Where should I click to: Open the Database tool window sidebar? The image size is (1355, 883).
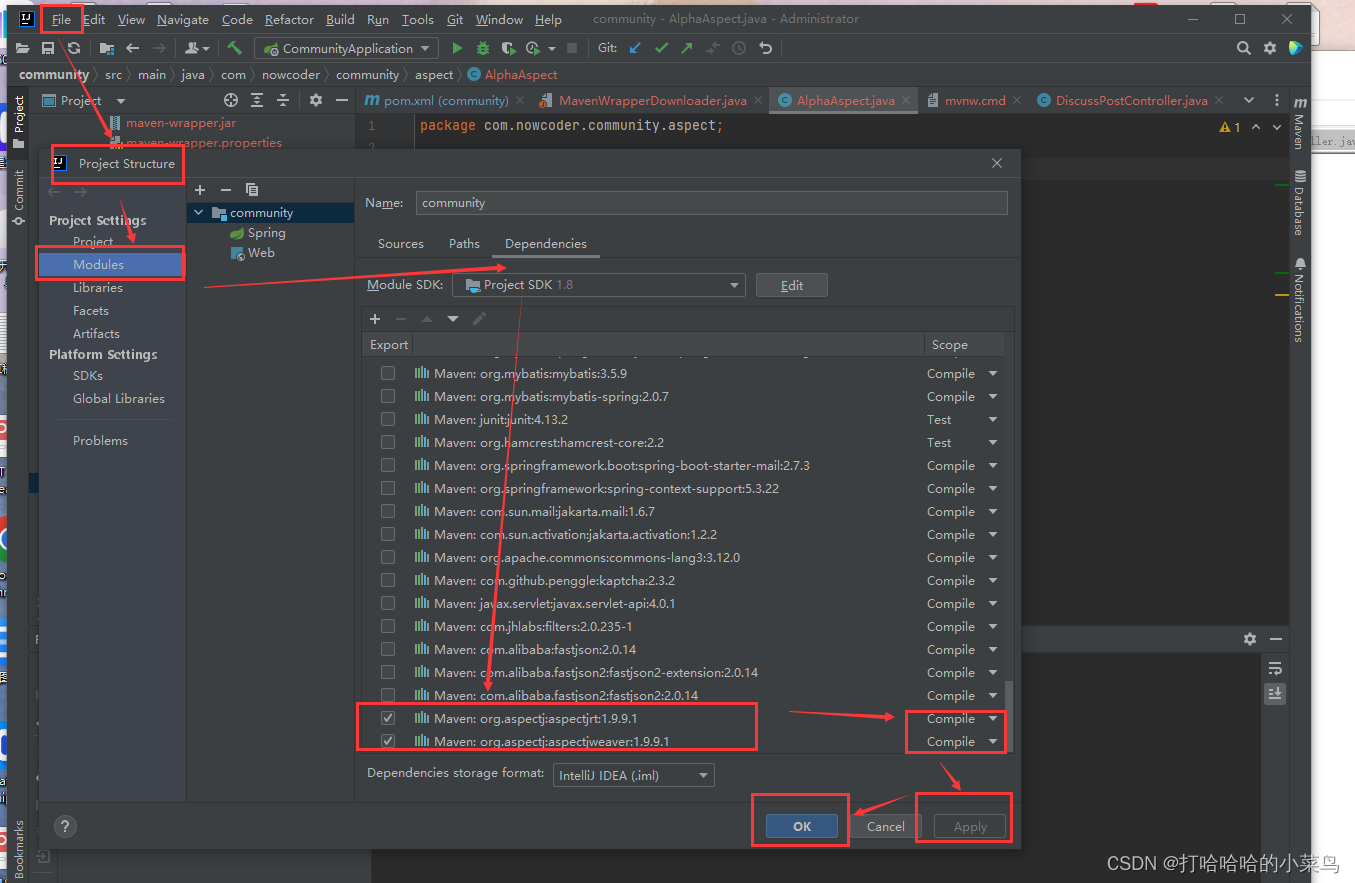tap(1299, 202)
